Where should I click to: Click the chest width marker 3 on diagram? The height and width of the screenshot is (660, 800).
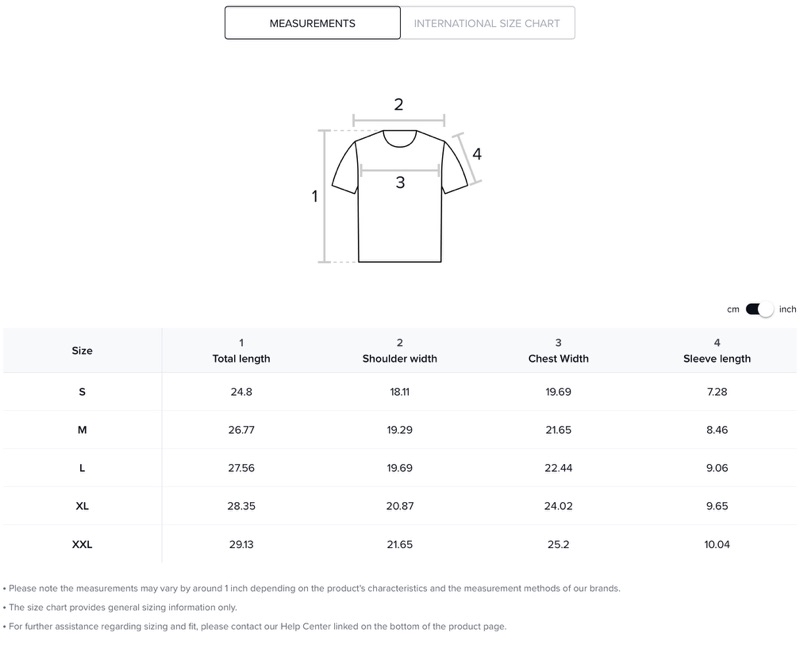(400, 183)
